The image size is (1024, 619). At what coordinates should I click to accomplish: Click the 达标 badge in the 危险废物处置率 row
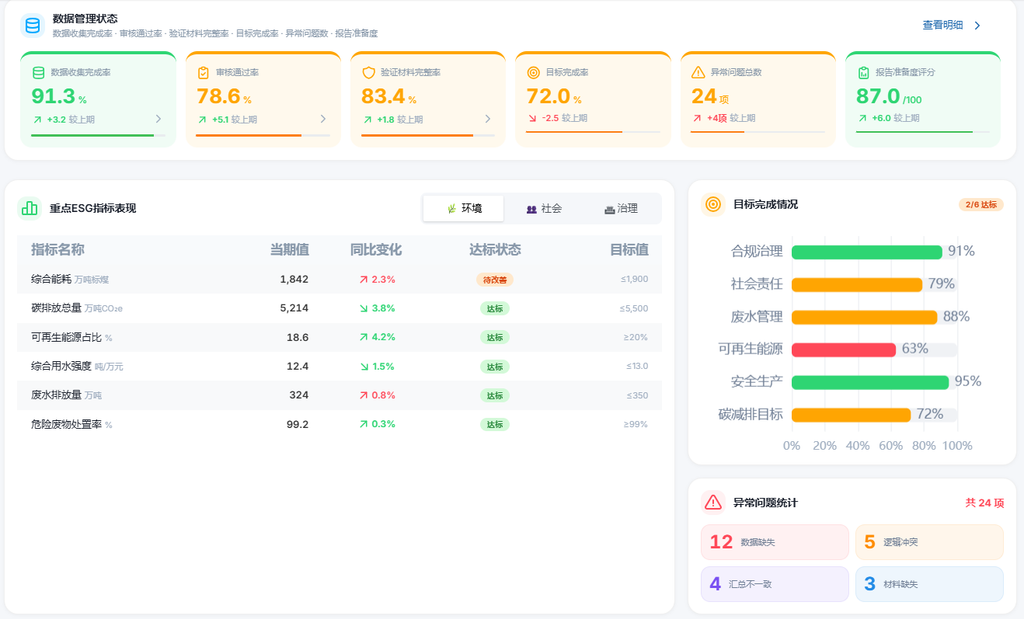[x=494, y=424]
